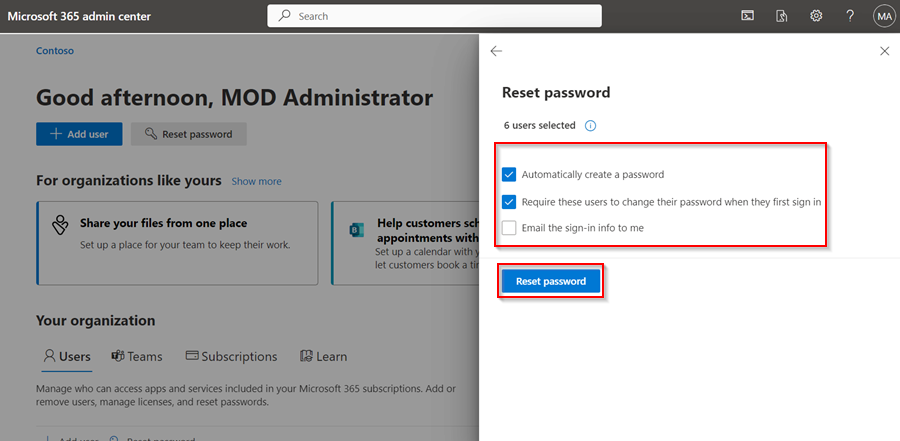Open the Help question mark icon

tap(850, 16)
